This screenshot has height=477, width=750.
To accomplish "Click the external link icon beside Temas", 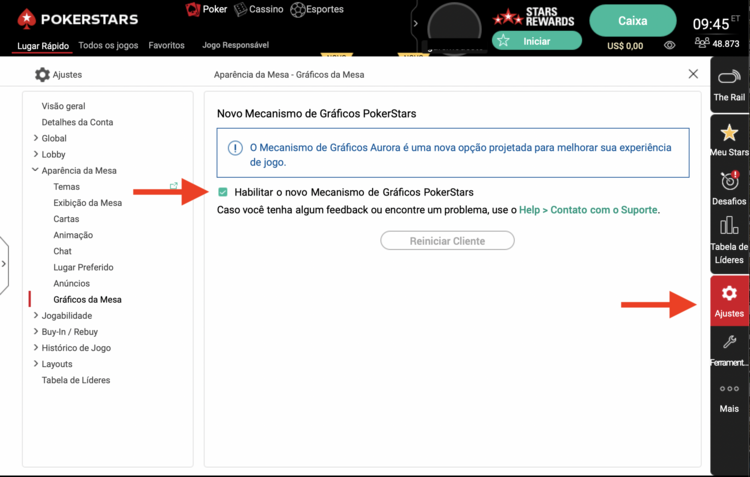I will (174, 186).
